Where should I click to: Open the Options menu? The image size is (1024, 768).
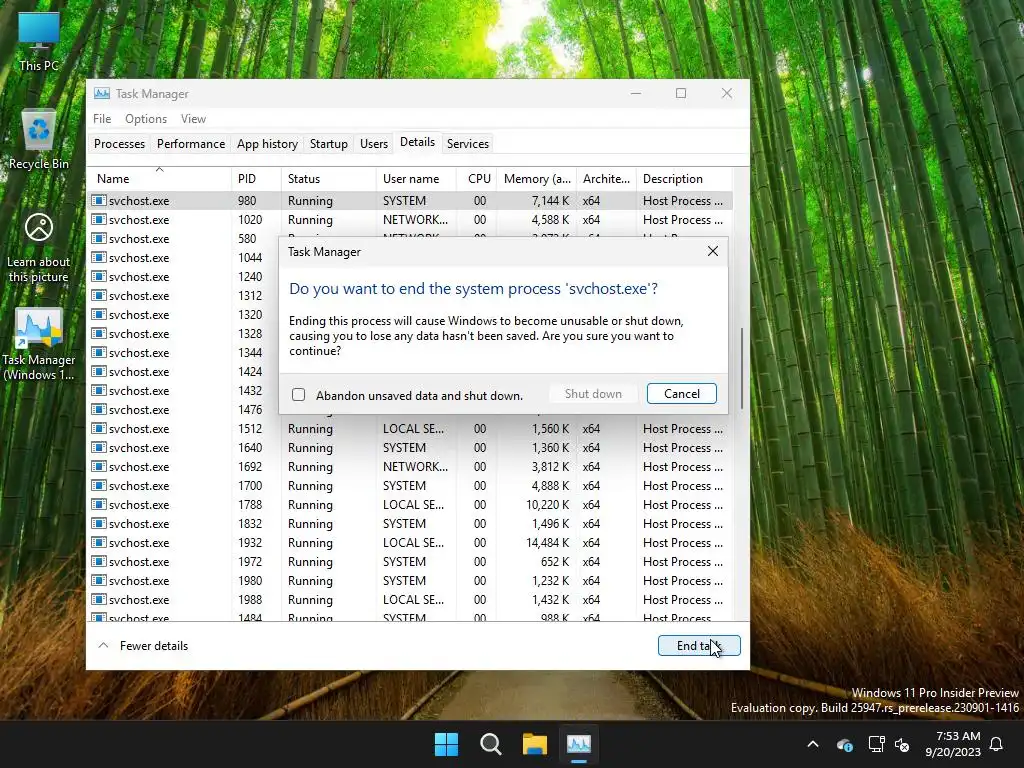(146, 119)
